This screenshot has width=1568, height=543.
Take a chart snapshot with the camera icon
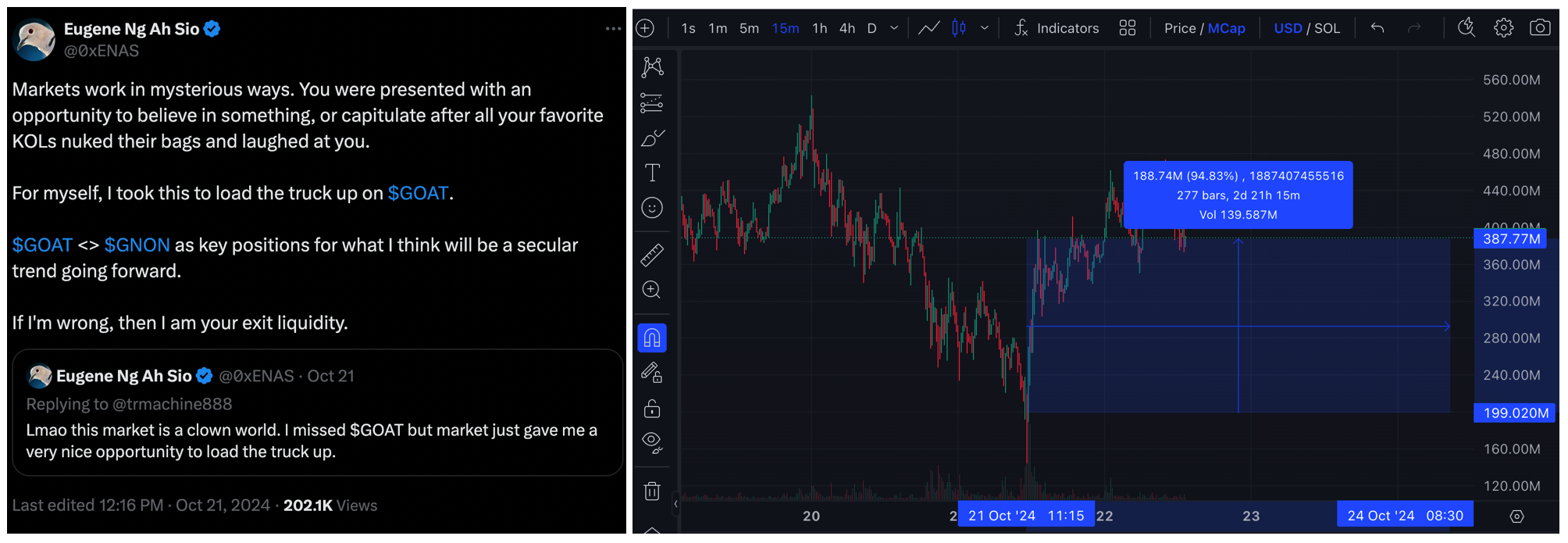click(1540, 28)
